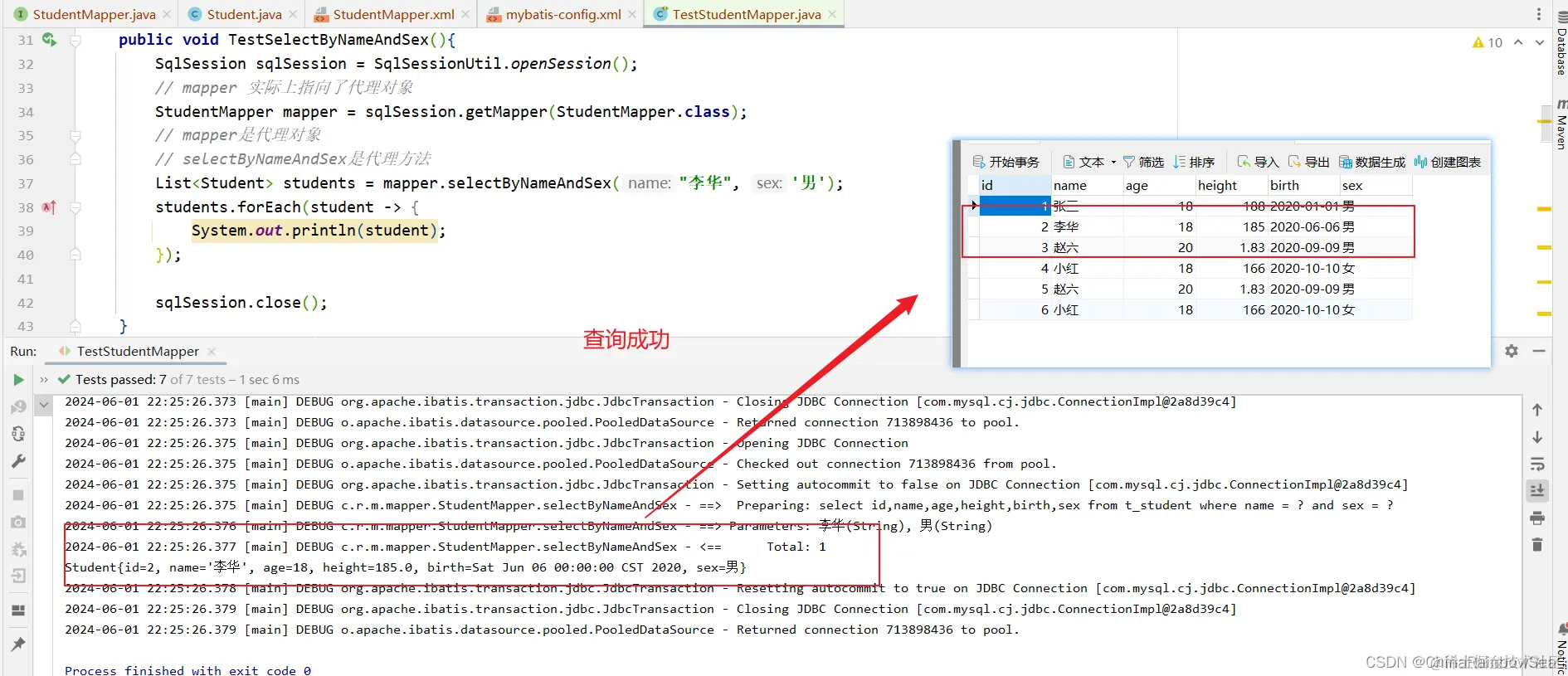This screenshot has width=1568, height=676.
Task: Click the height column header
Action: click(x=1232, y=185)
